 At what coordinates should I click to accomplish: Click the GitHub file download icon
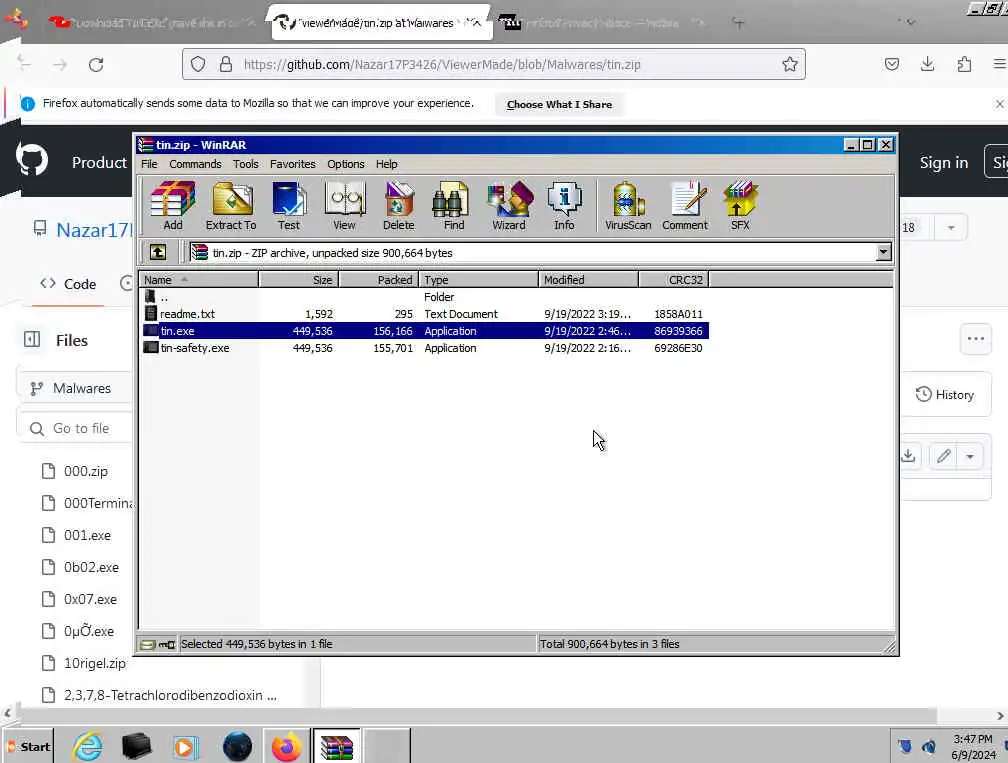[908, 456]
